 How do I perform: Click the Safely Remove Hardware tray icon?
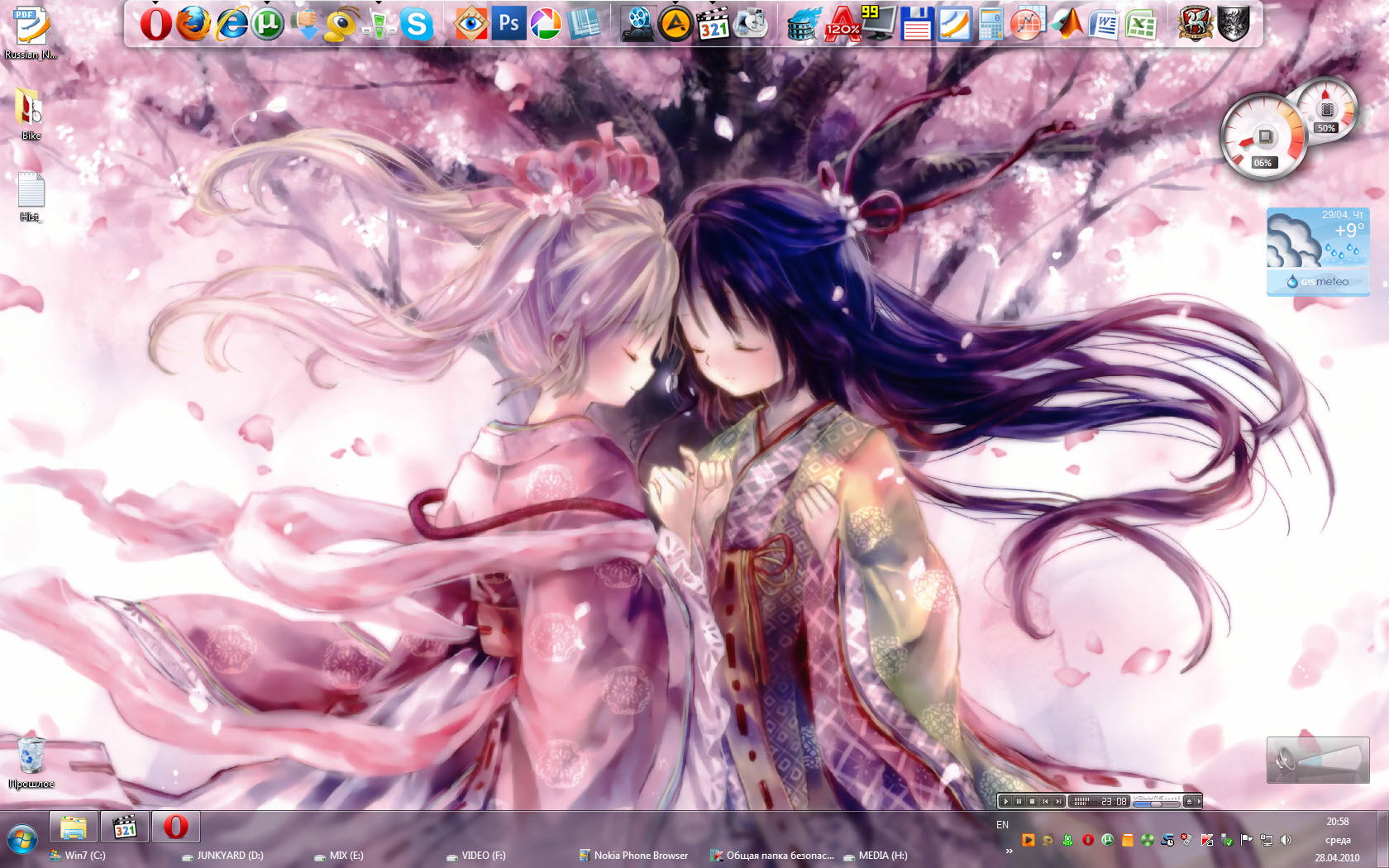pyautogui.click(x=1226, y=840)
